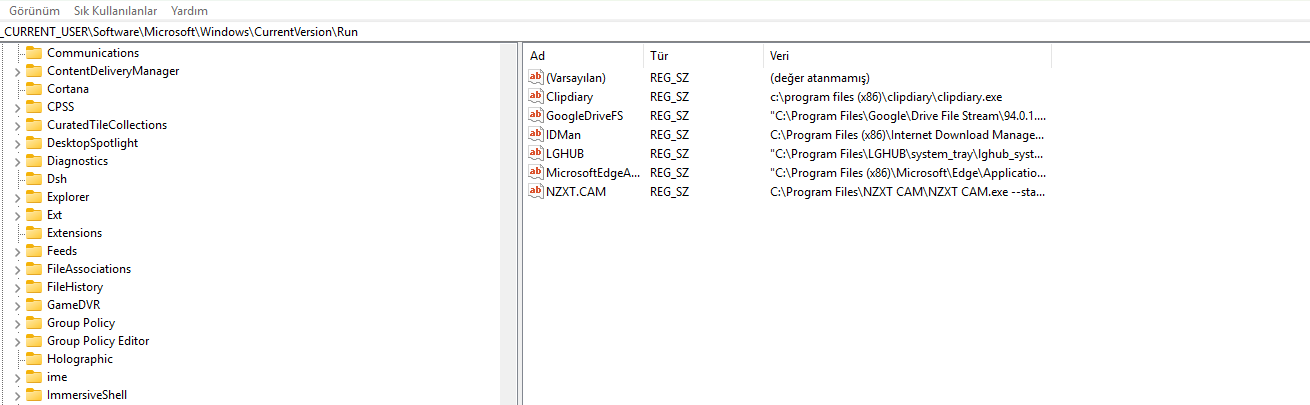Select the Ext folder icon
Viewport: 1310px width, 405px height.
(x=33, y=215)
